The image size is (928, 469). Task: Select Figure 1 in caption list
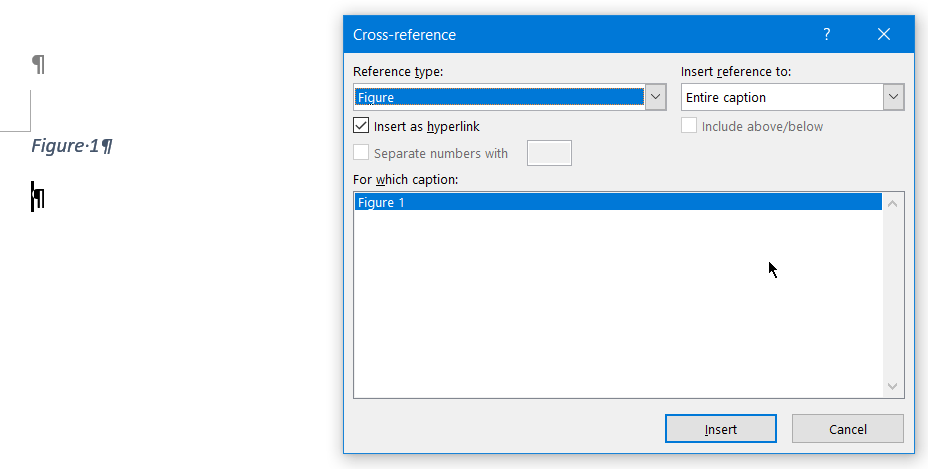pos(618,203)
